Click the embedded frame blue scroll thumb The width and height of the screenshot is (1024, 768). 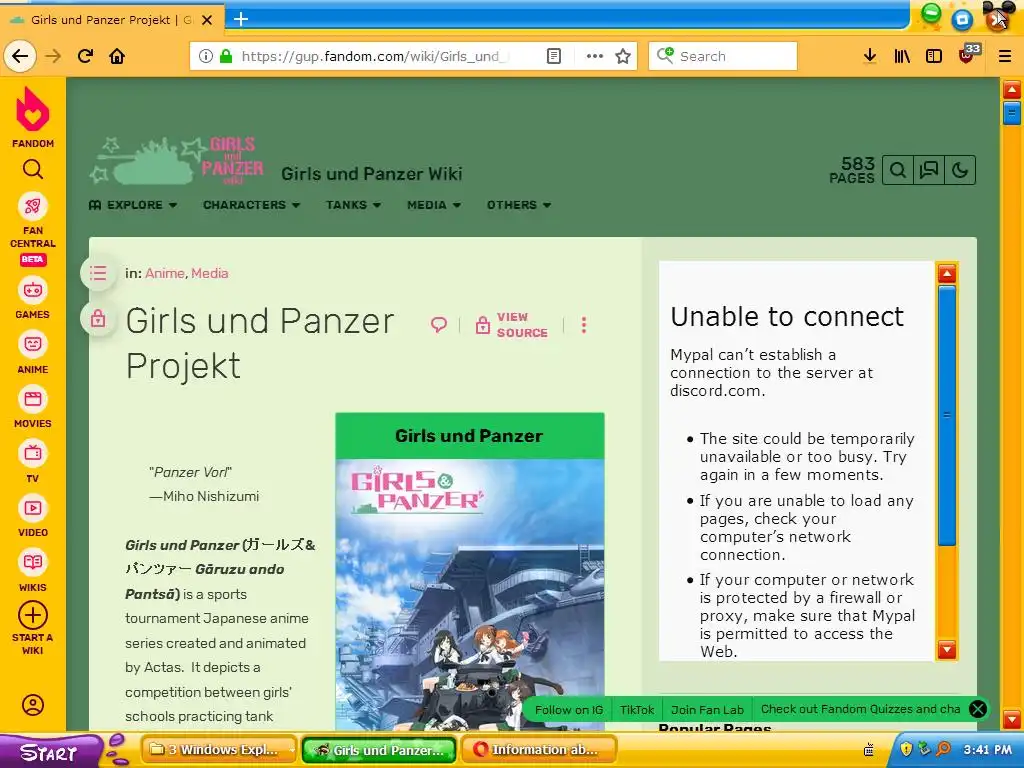click(947, 415)
